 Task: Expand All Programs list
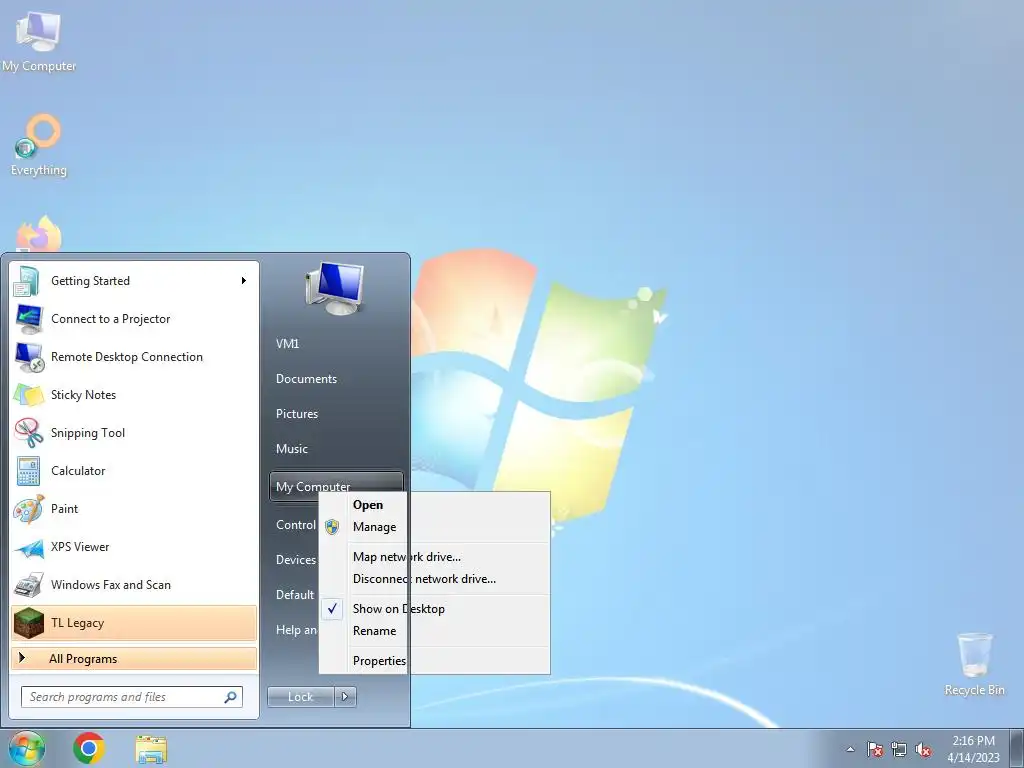[134, 658]
